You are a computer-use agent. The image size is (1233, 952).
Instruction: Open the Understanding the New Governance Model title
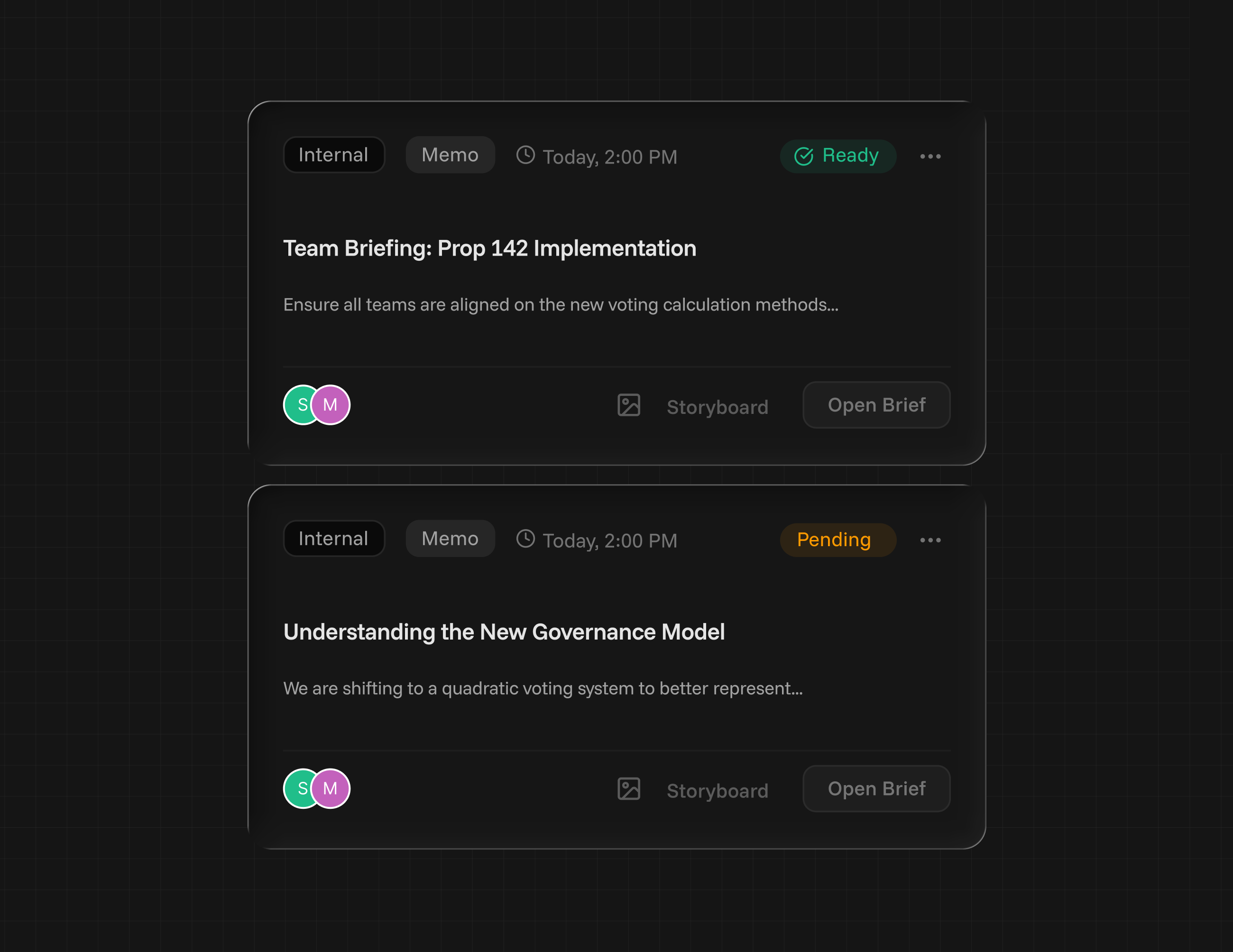[504, 632]
